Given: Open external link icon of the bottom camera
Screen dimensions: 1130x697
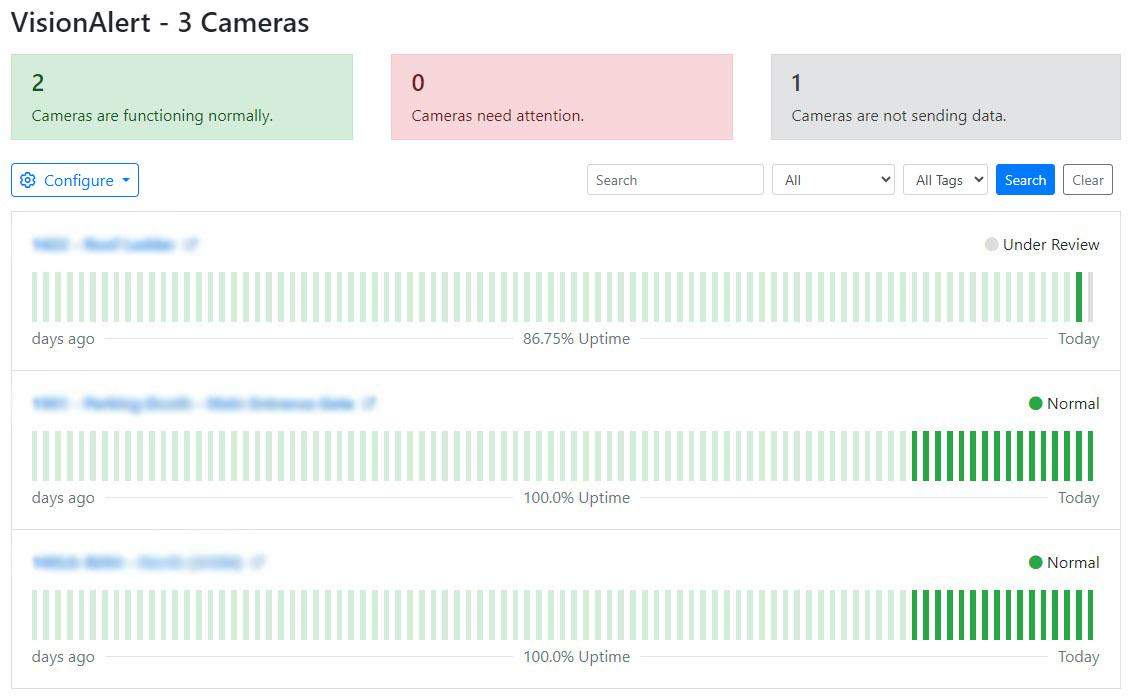Looking at the screenshot, I should pos(257,563).
